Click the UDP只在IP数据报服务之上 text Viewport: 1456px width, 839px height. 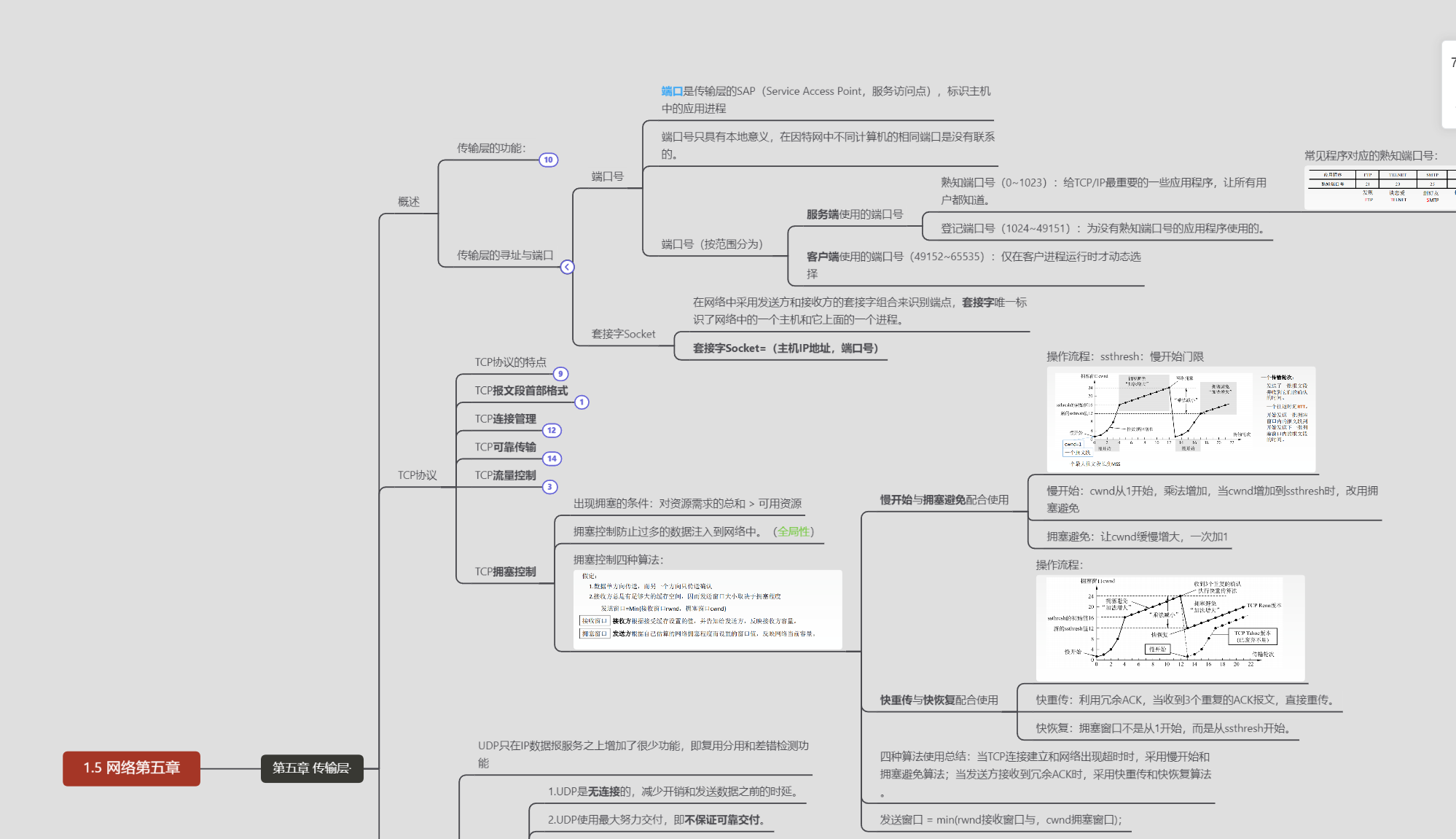click(643, 754)
